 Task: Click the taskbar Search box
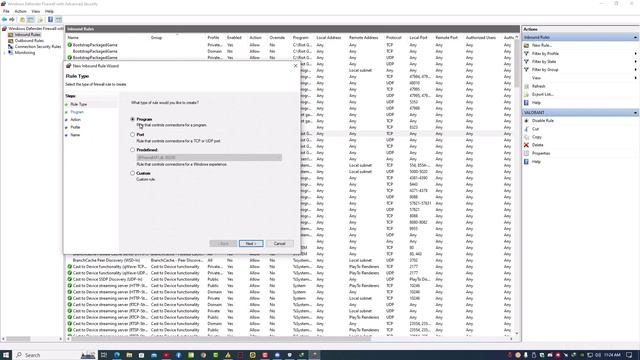[55, 355]
